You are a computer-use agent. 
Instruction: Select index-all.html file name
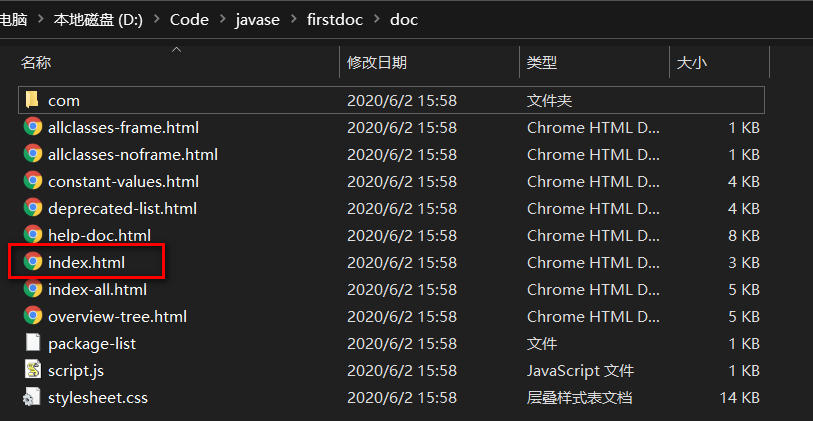click(97, 289)
